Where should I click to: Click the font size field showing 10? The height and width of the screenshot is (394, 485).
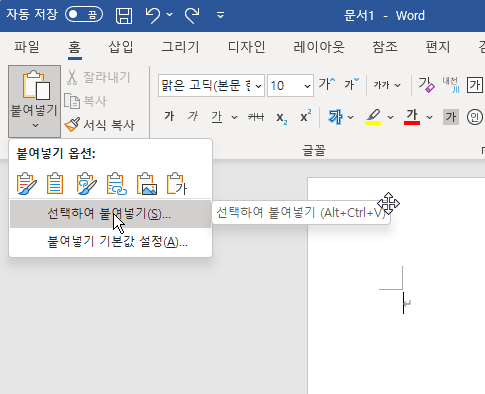[284, 86]
